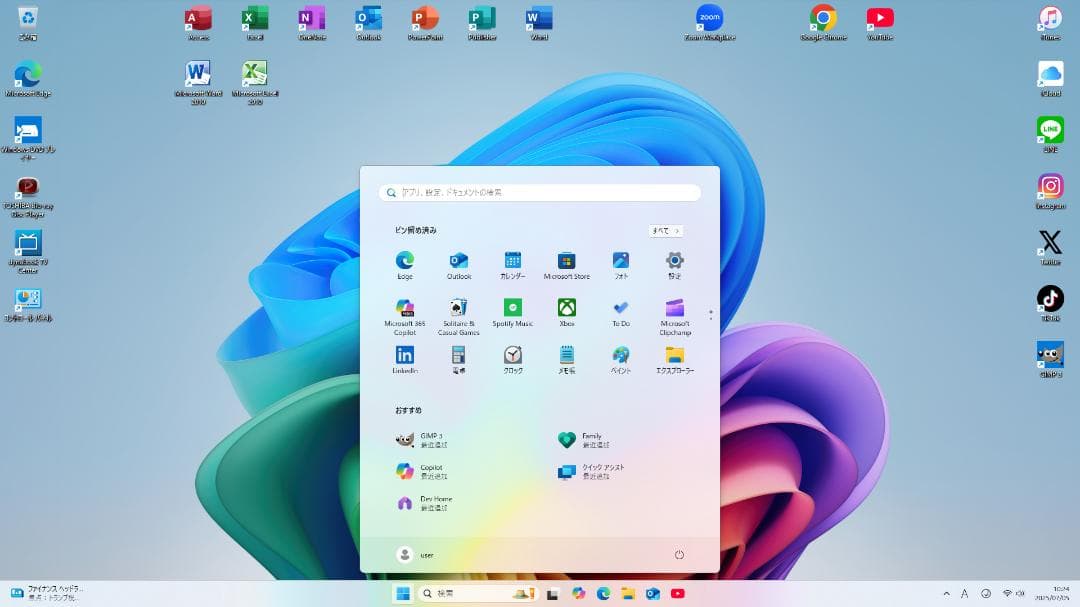Expand すべて to show all apps
This screenshot has height=607, width=1080.
coord(665,230)
